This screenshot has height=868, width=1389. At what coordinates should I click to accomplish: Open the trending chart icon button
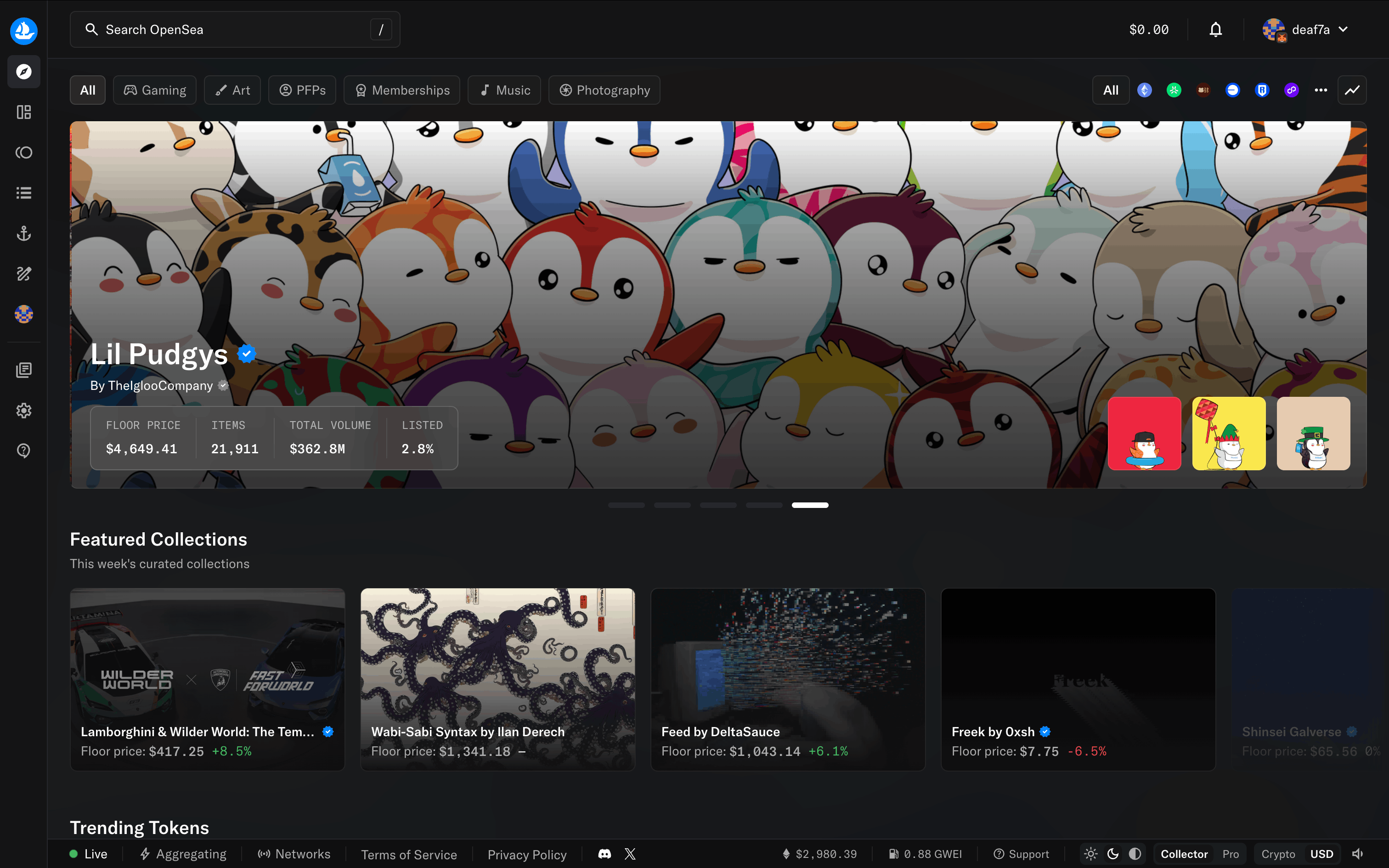[x=1352, y=90]
